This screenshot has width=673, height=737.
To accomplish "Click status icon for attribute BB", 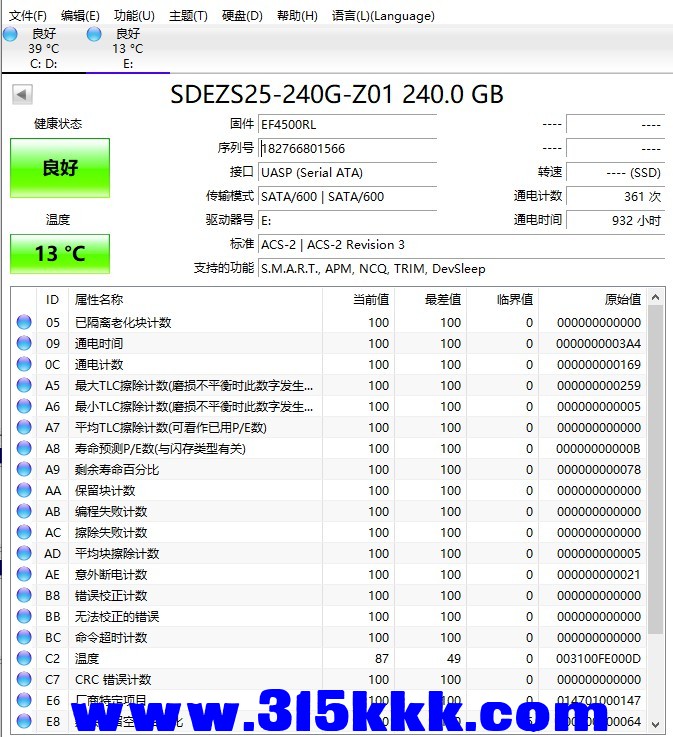I will (x=24, y=616).
